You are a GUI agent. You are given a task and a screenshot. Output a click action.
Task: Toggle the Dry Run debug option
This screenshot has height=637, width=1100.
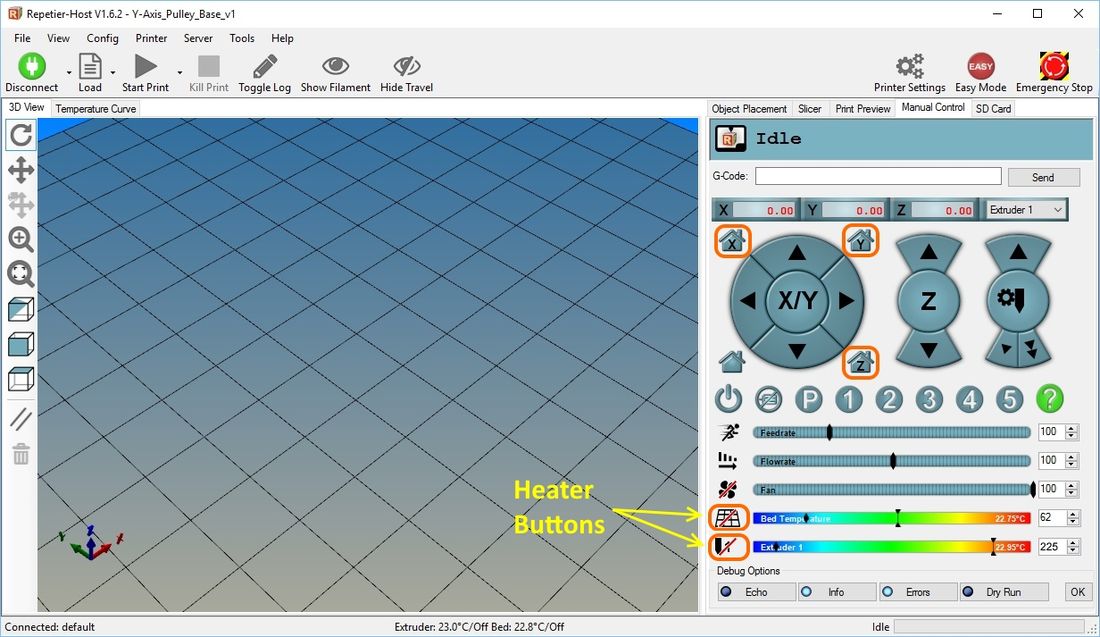[1004, 592]
